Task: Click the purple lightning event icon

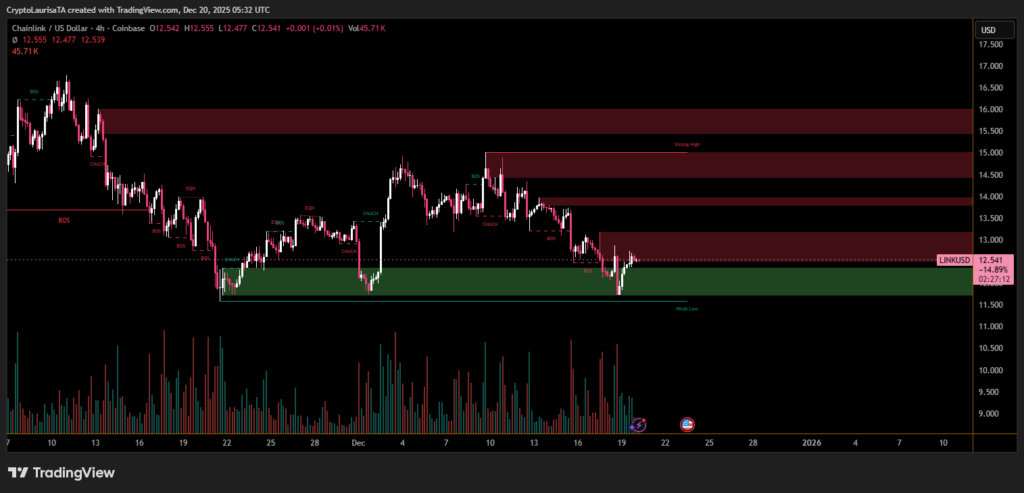Action: (x=639, y=425)
